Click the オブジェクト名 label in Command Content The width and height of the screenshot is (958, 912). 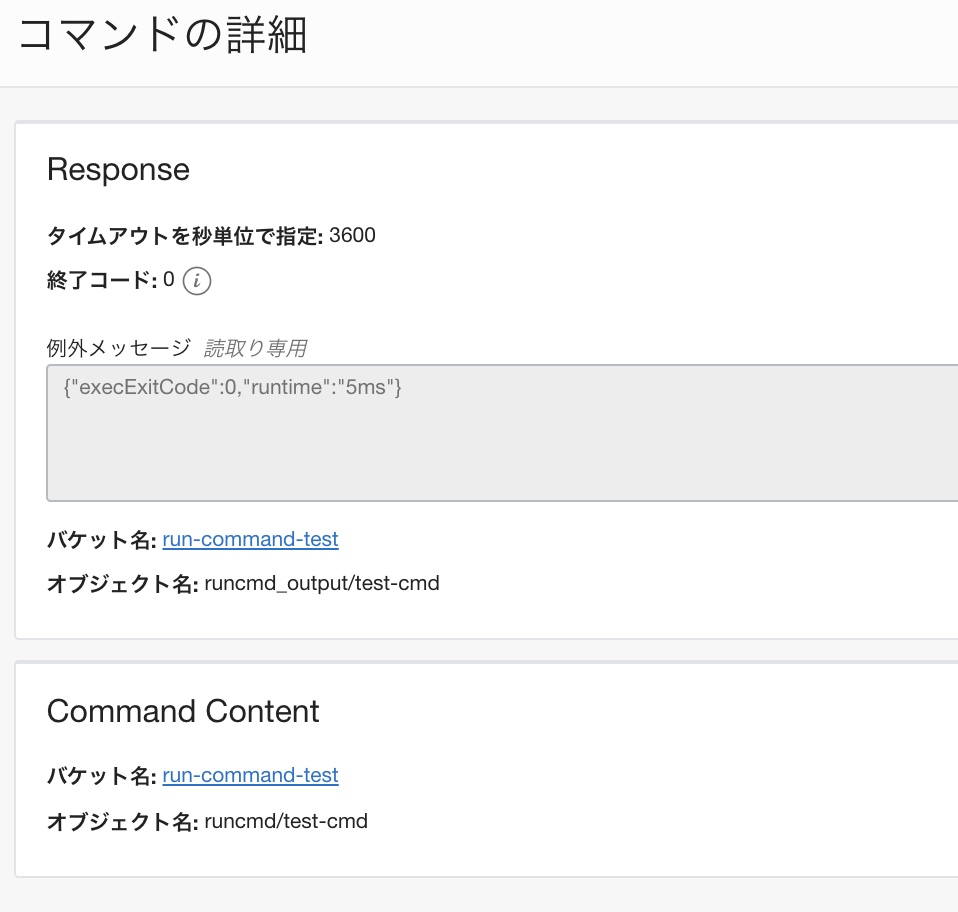pos(122,822)
